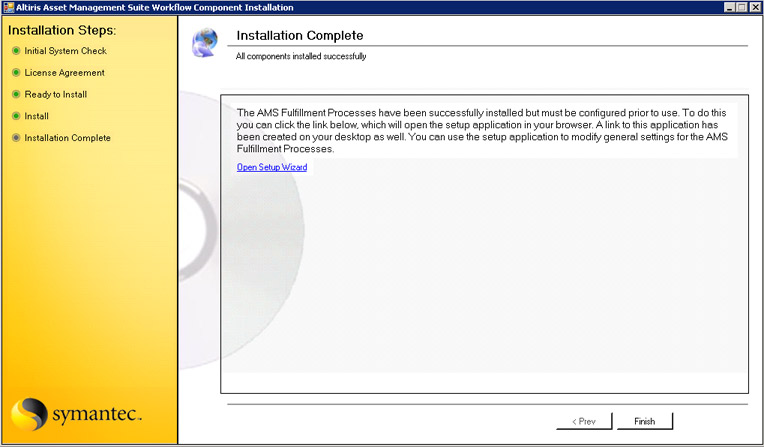The height and width of the screenshot is (447, 764).
Task: Click the Installation Steps heading
Action: pos(62,30)
